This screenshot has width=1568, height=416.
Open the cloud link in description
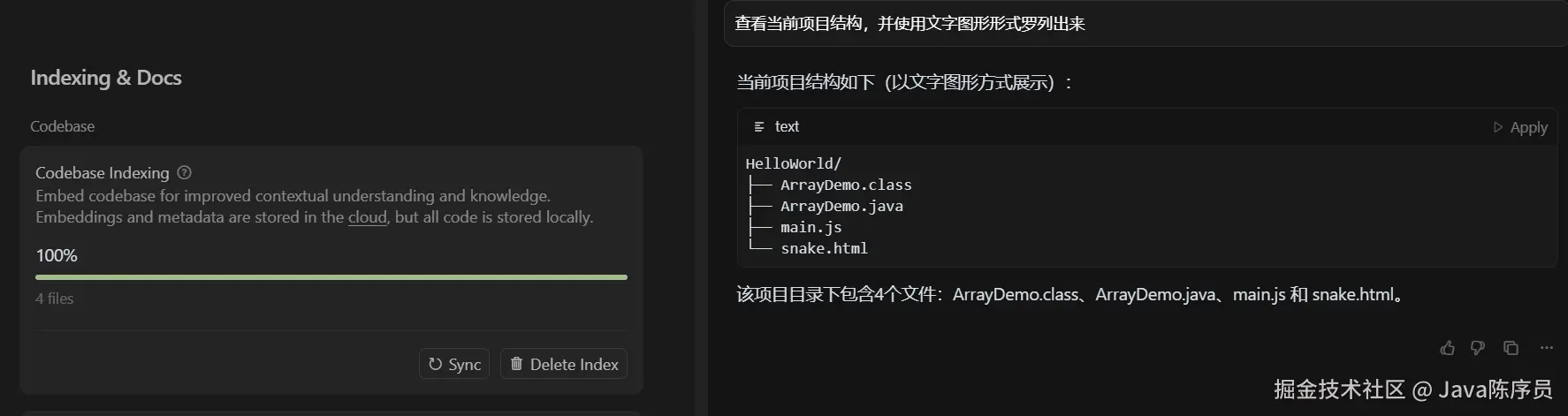pyautogui.click(x=367, y=217)
